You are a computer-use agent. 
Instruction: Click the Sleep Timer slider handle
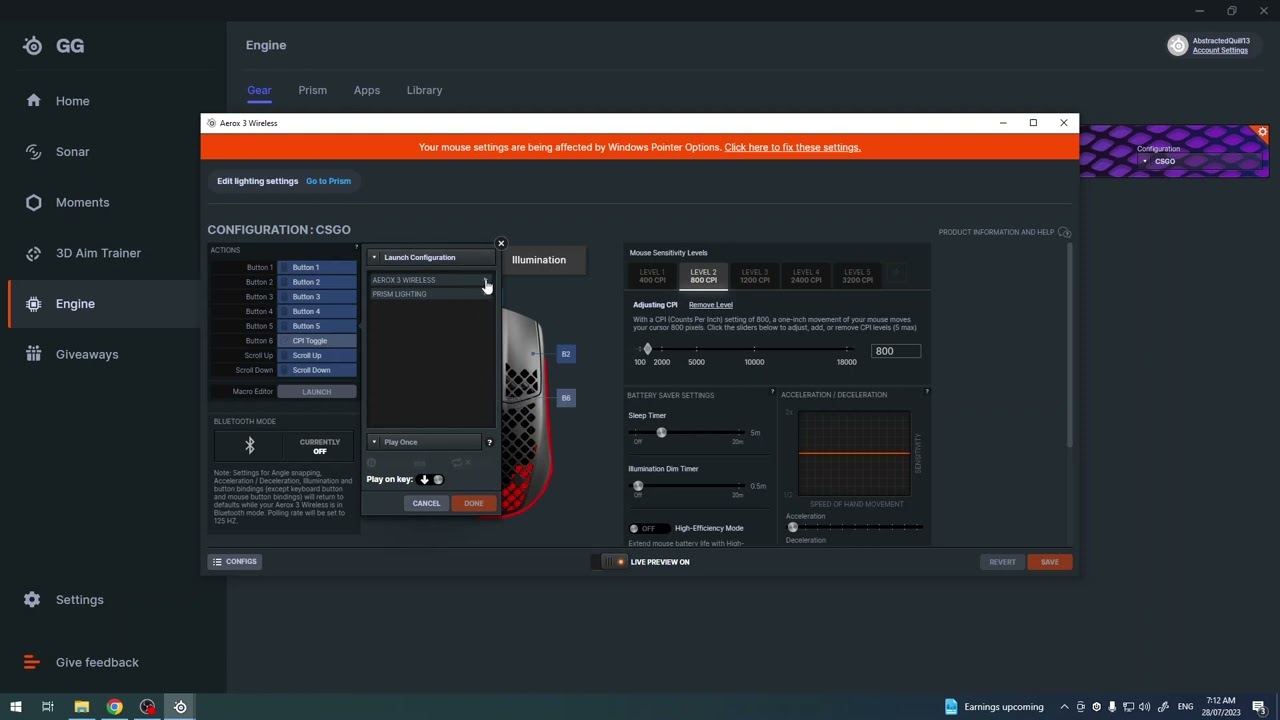(661, 432)
